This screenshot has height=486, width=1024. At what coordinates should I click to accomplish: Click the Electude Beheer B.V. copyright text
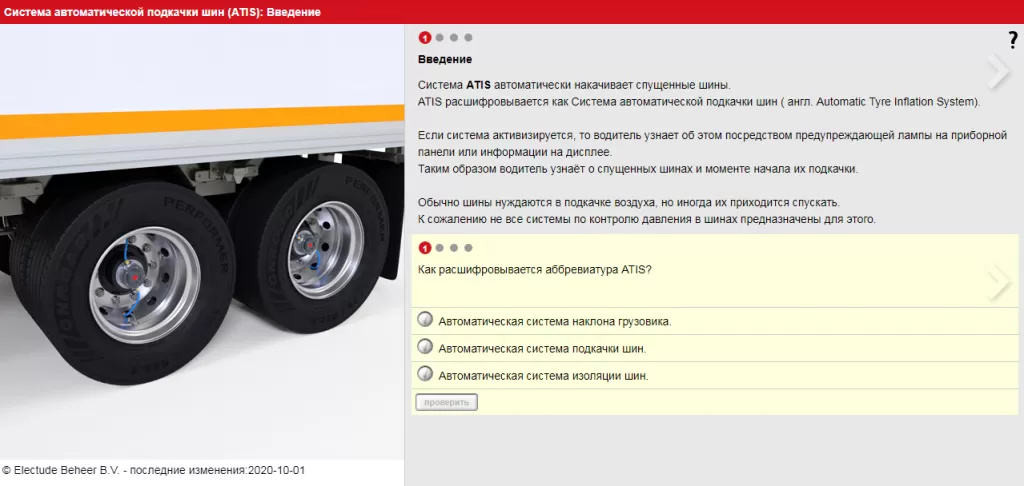tap(153, 469)
